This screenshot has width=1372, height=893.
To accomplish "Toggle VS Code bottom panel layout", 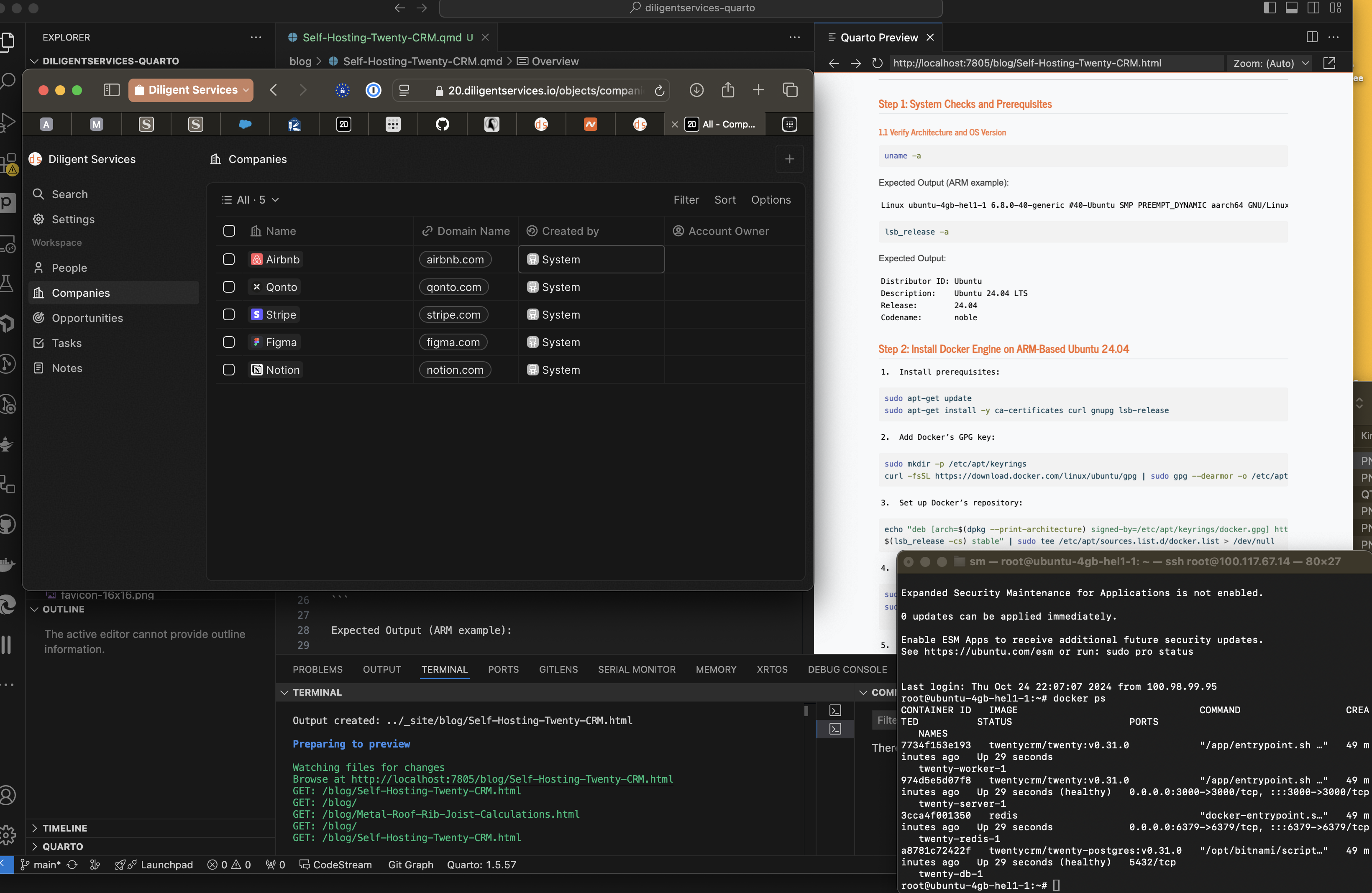I will coord(1291,8).
